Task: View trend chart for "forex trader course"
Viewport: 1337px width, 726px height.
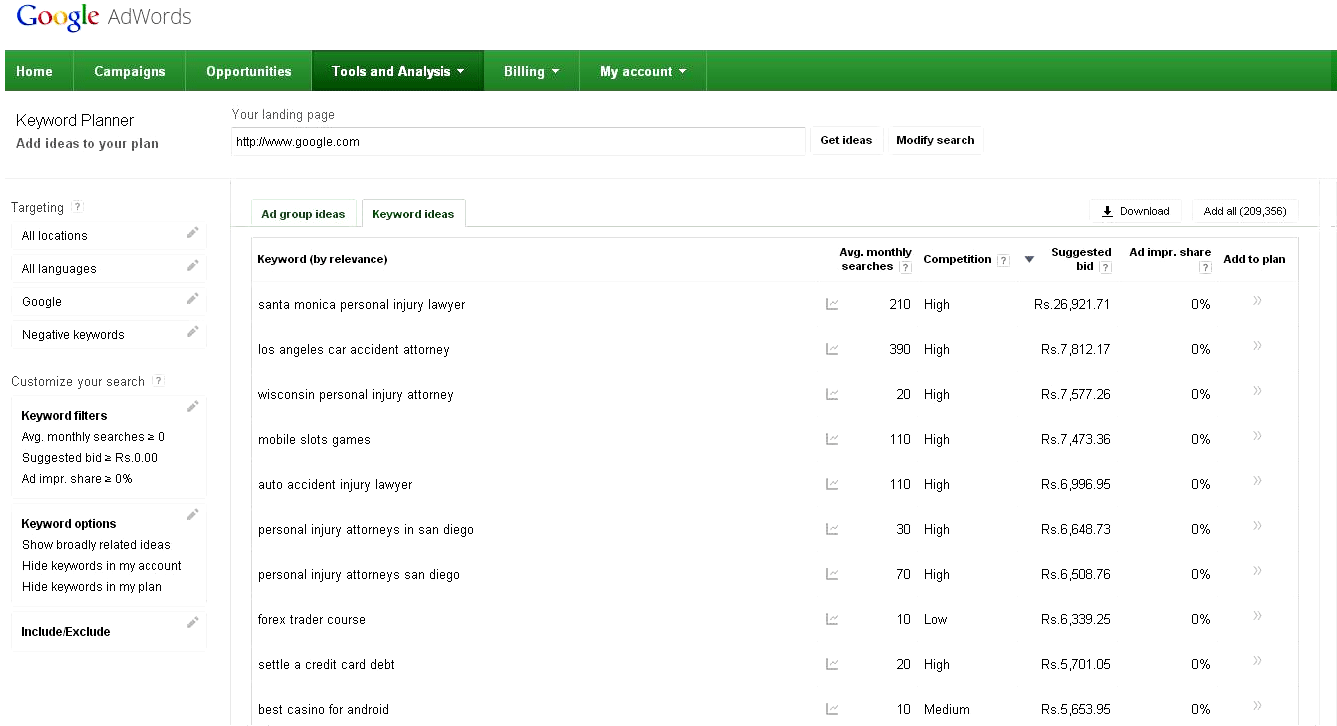Action: click(x=832, y=618)
